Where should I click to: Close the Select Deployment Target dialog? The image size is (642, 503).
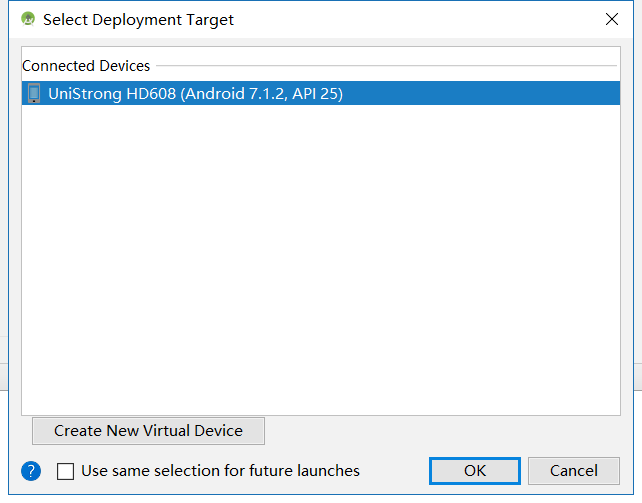tap(611, 19)
